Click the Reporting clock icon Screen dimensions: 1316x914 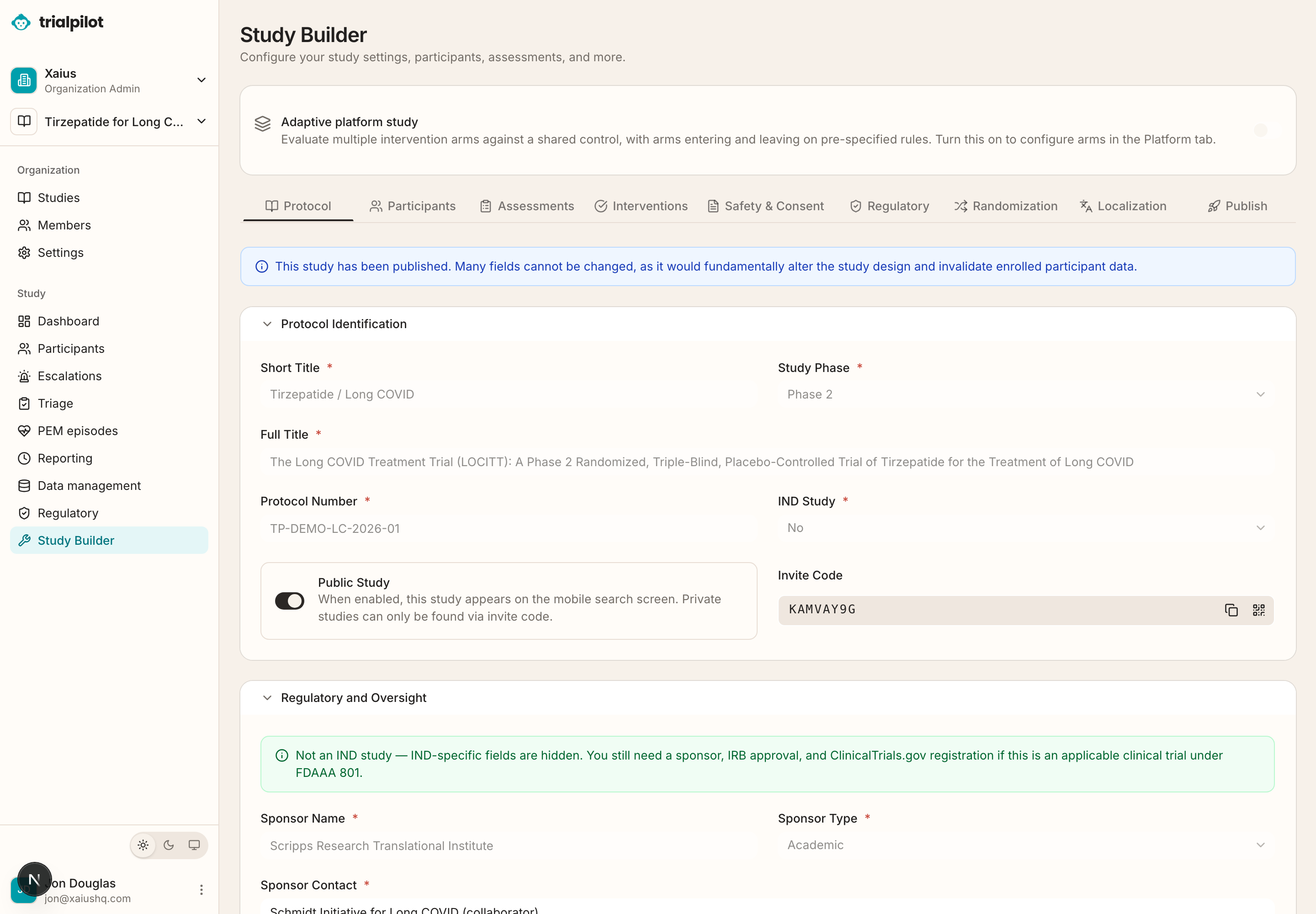pyautogui.click(x=24, y=458)
